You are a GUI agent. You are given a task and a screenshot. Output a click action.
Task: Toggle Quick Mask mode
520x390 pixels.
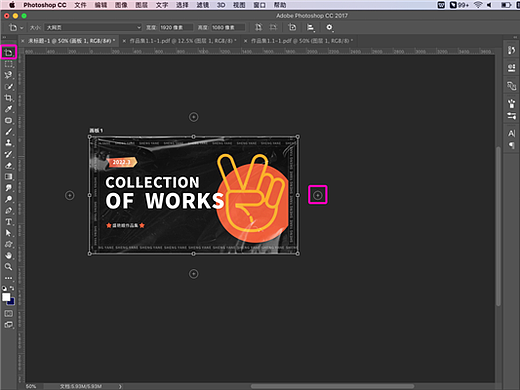(x=9, y=314)
